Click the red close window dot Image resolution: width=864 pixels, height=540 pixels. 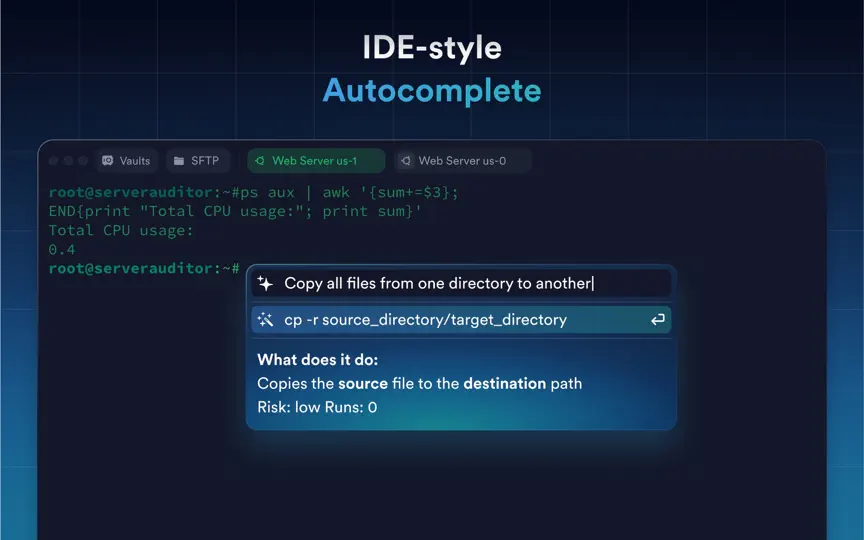point(53,161)
